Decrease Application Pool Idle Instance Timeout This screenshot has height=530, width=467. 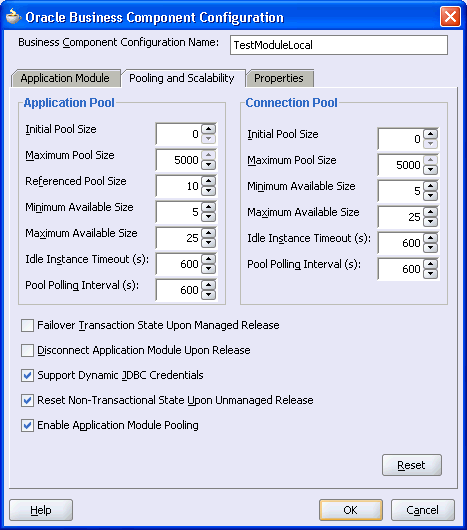[x=208, y=269]
